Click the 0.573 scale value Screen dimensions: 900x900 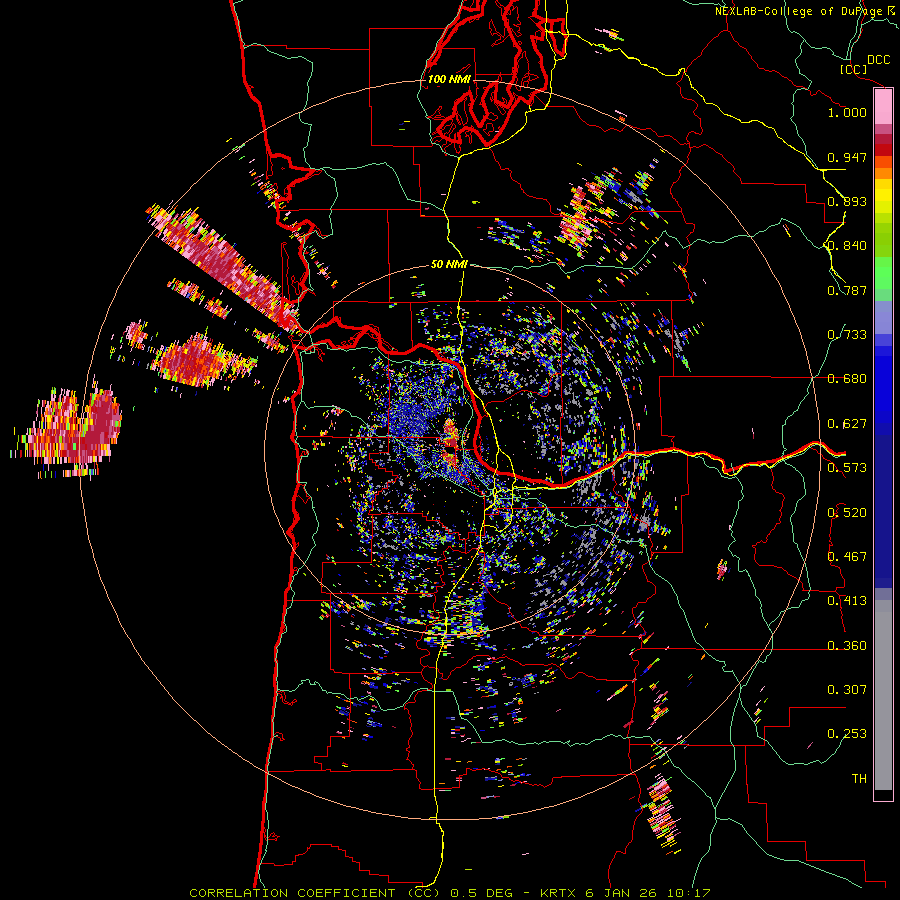(847, 468)
